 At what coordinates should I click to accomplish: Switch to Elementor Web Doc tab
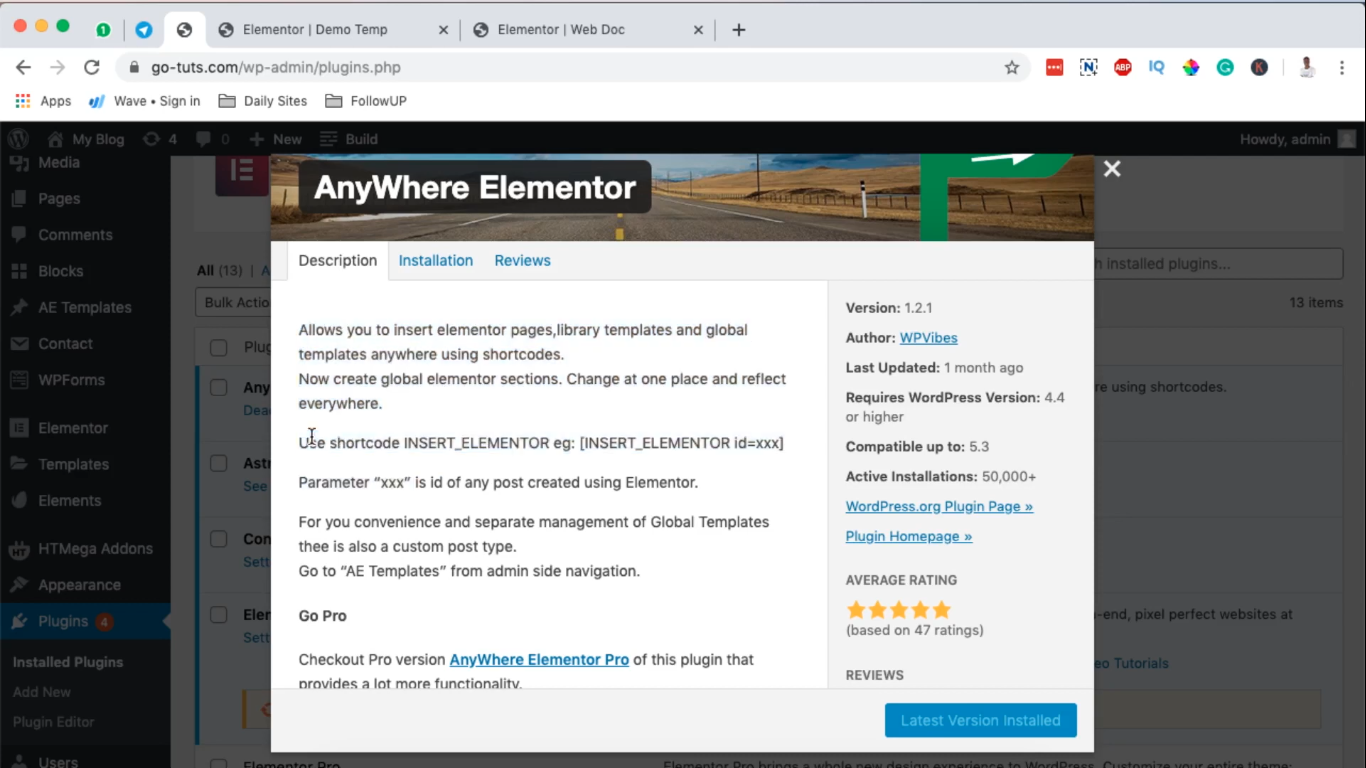pos(587,30)
